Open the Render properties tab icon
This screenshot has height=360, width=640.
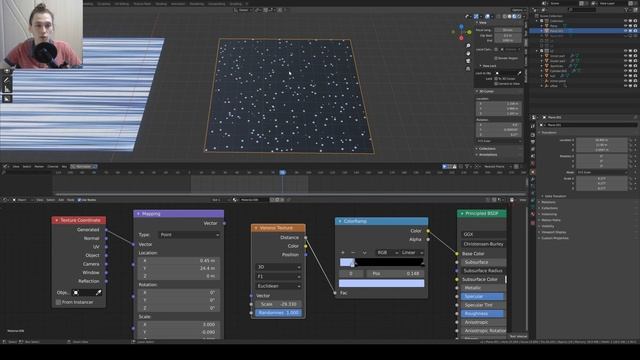pos(533,135)
